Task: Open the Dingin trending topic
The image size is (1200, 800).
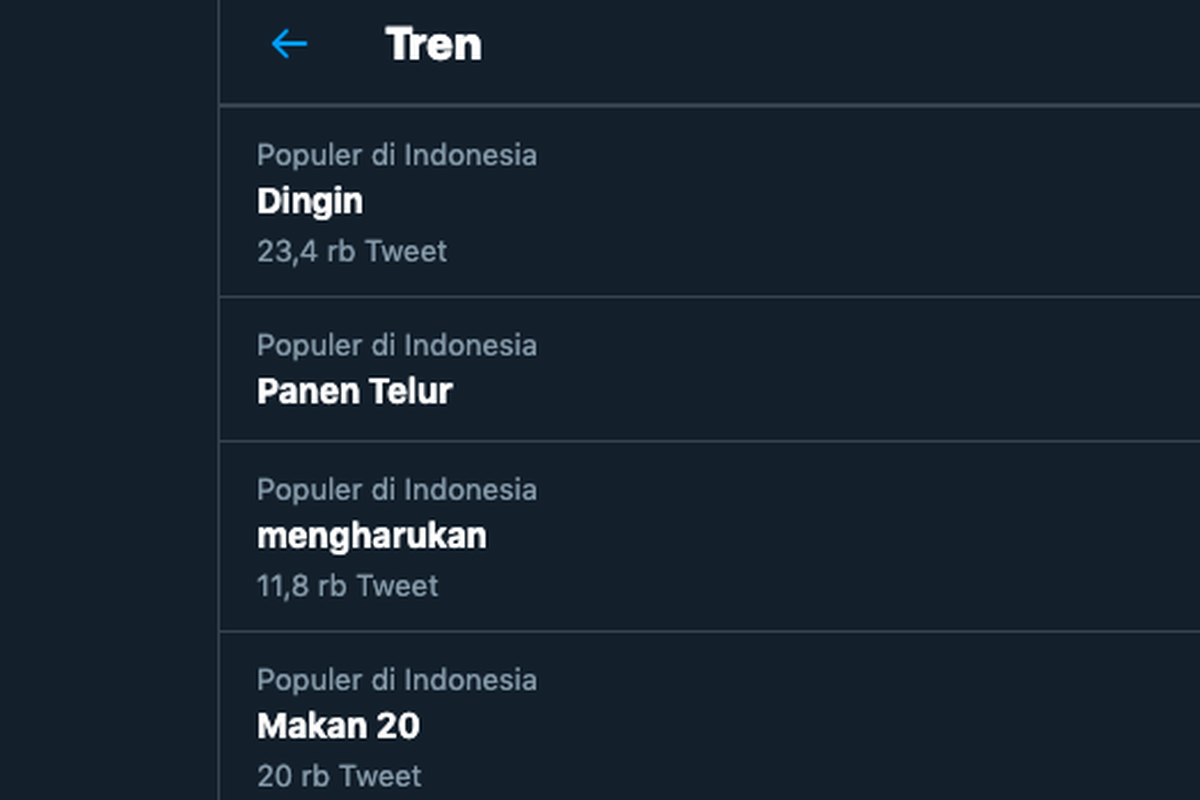Action: click(x=310, y=202)
